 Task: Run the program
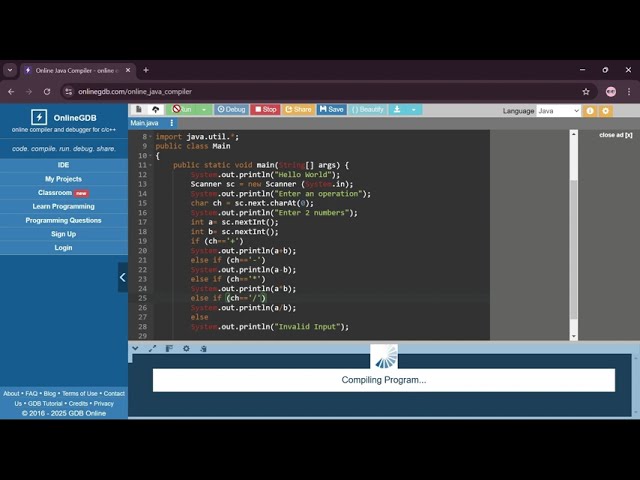pyautogui.click(x=182, y=109)
